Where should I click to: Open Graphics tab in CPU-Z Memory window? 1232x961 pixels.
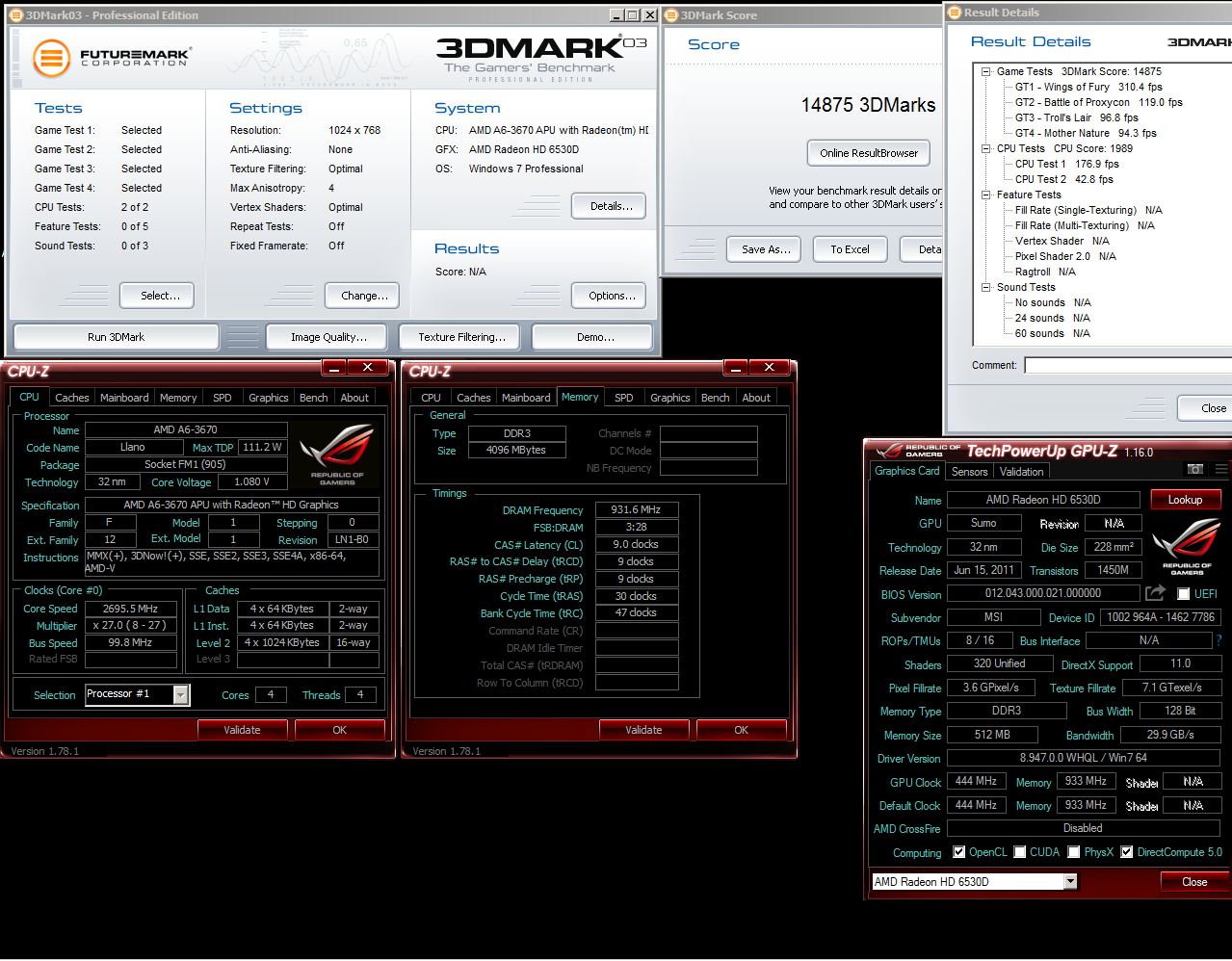[669, 398]
